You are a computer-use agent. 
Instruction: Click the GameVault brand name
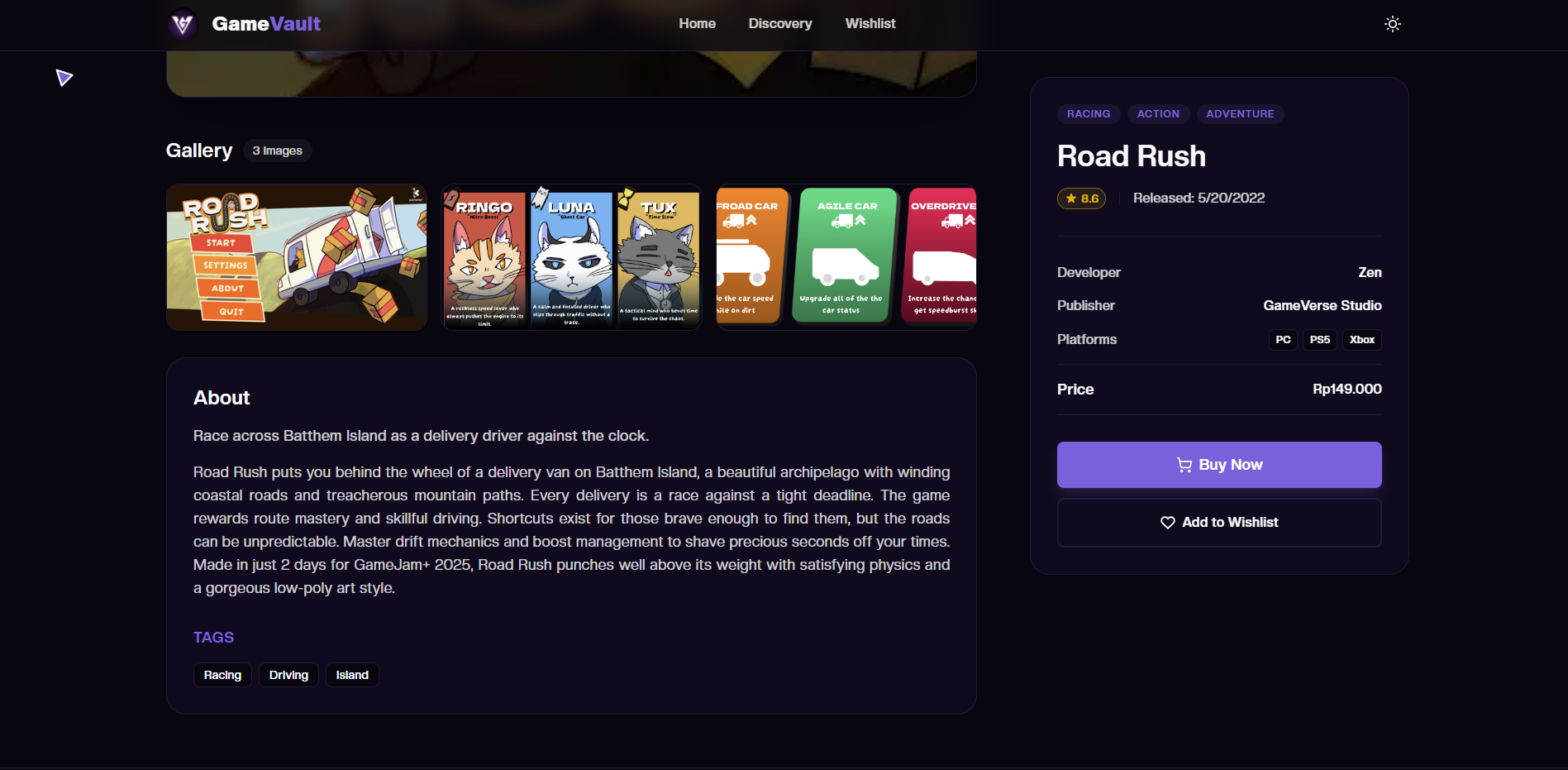point(266,24)
